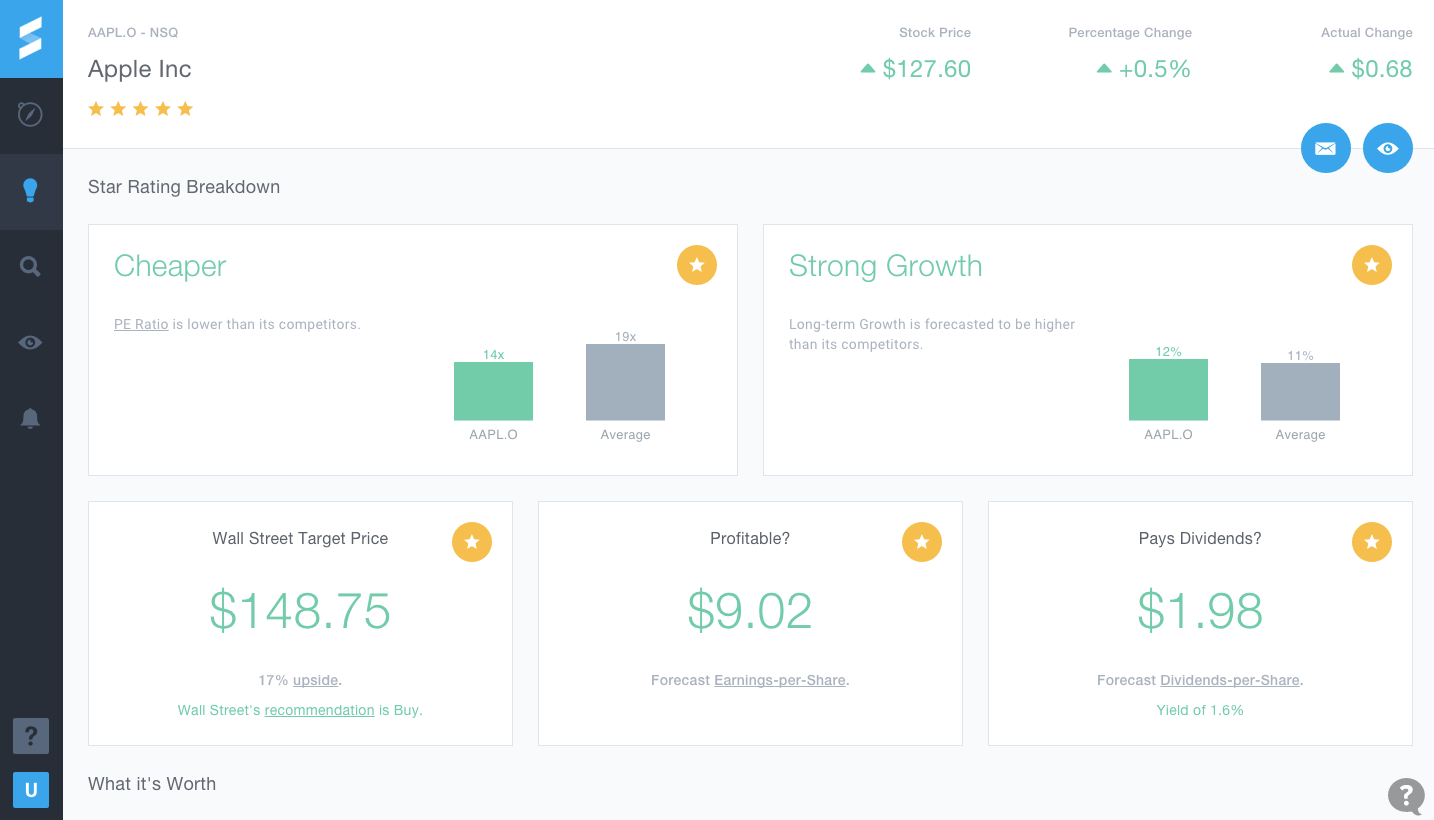Click the gray Average 11% growth bar

click(1300, 392)
